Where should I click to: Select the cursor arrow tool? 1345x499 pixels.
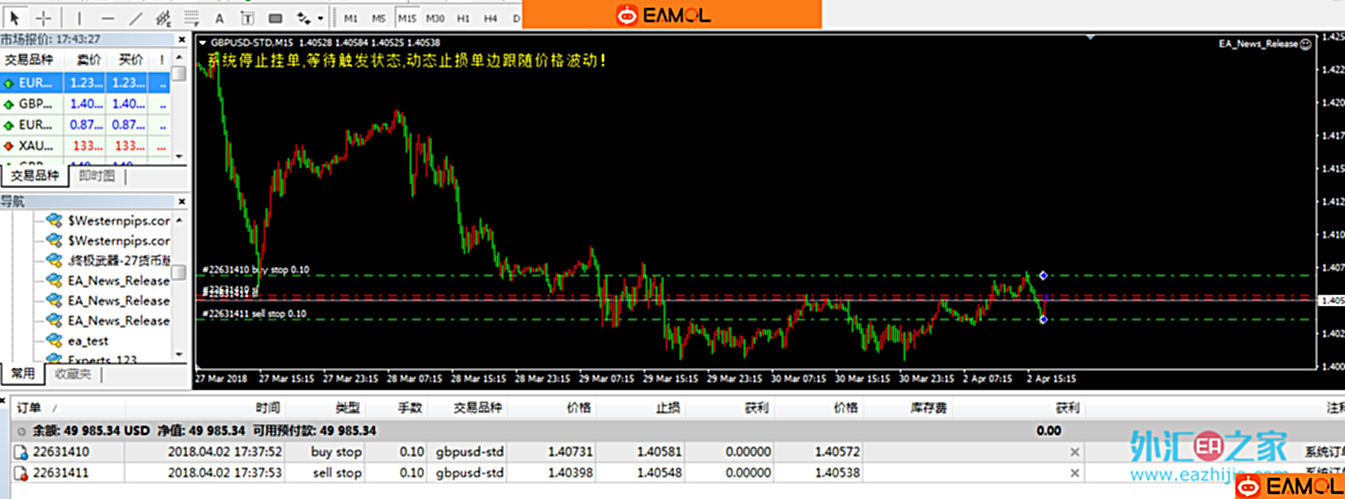[x=15, y=18]
